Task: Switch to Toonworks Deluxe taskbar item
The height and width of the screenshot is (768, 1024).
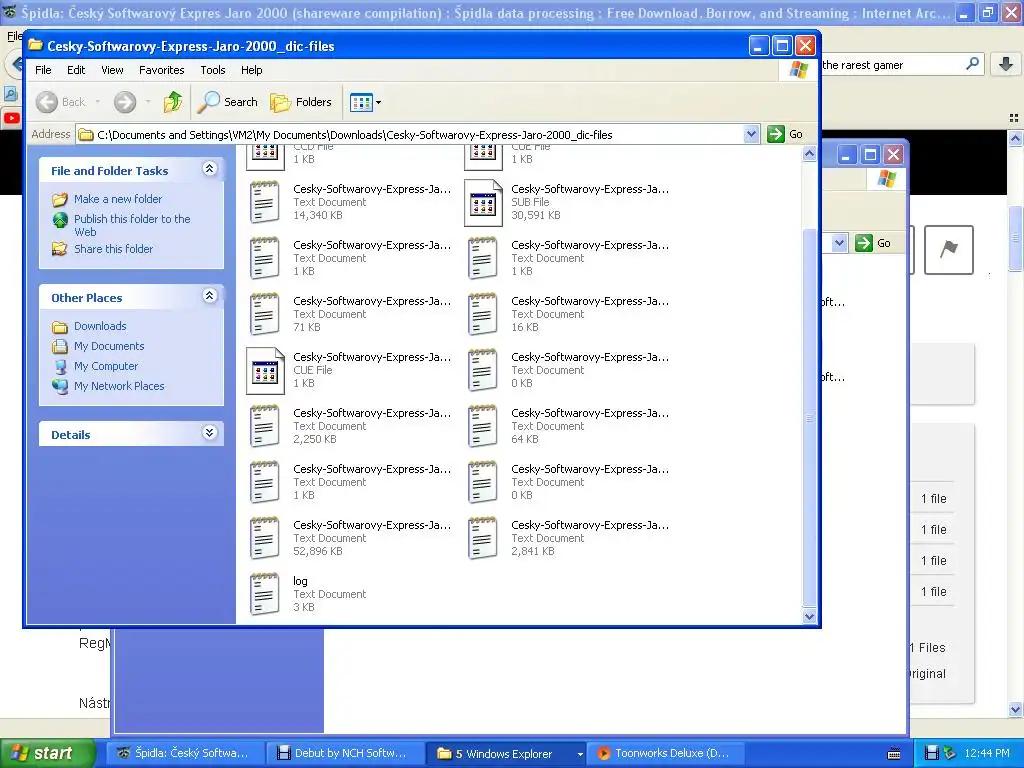Action: tap(665, 753)
